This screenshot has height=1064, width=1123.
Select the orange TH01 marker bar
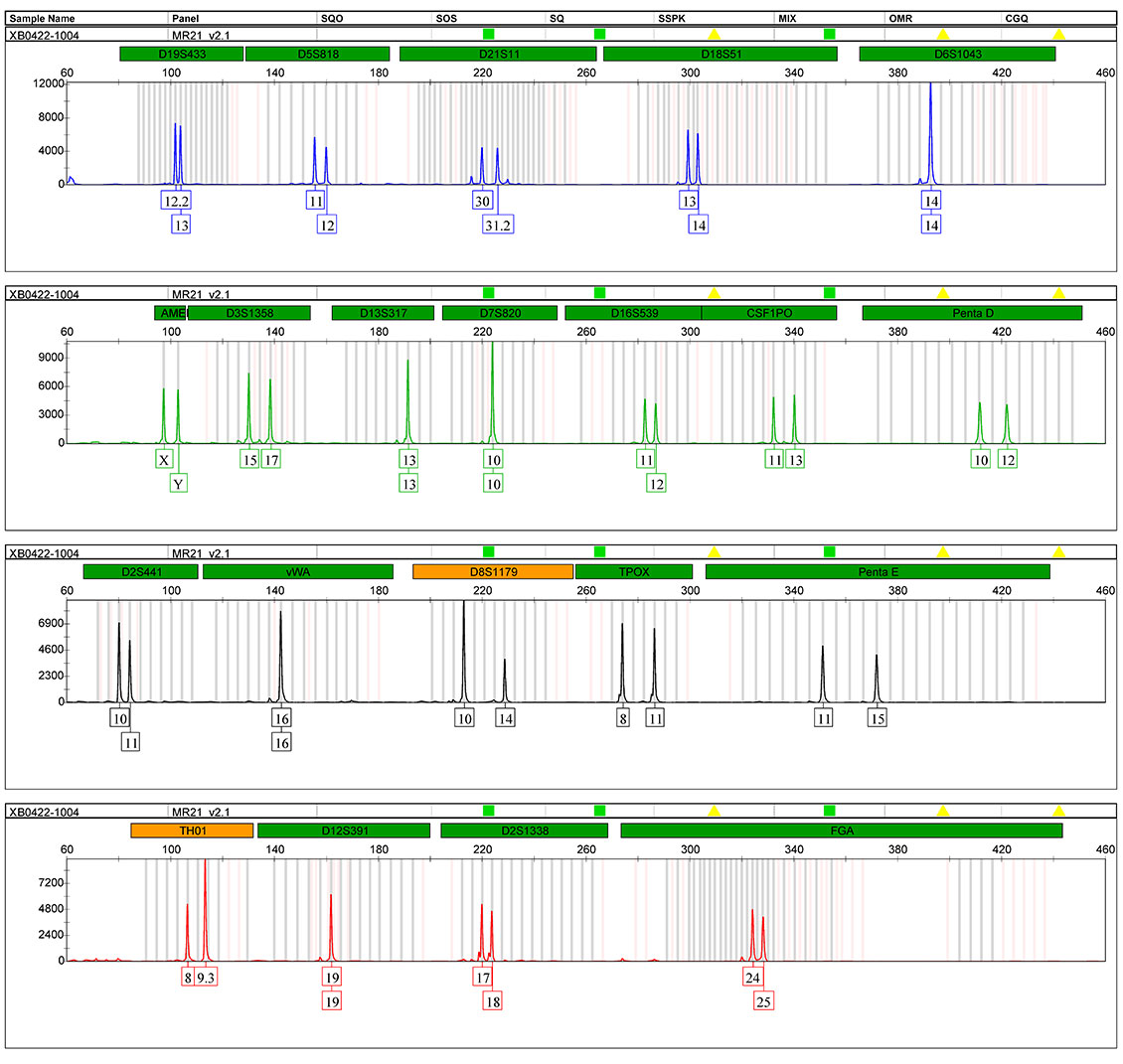[192, 831]
